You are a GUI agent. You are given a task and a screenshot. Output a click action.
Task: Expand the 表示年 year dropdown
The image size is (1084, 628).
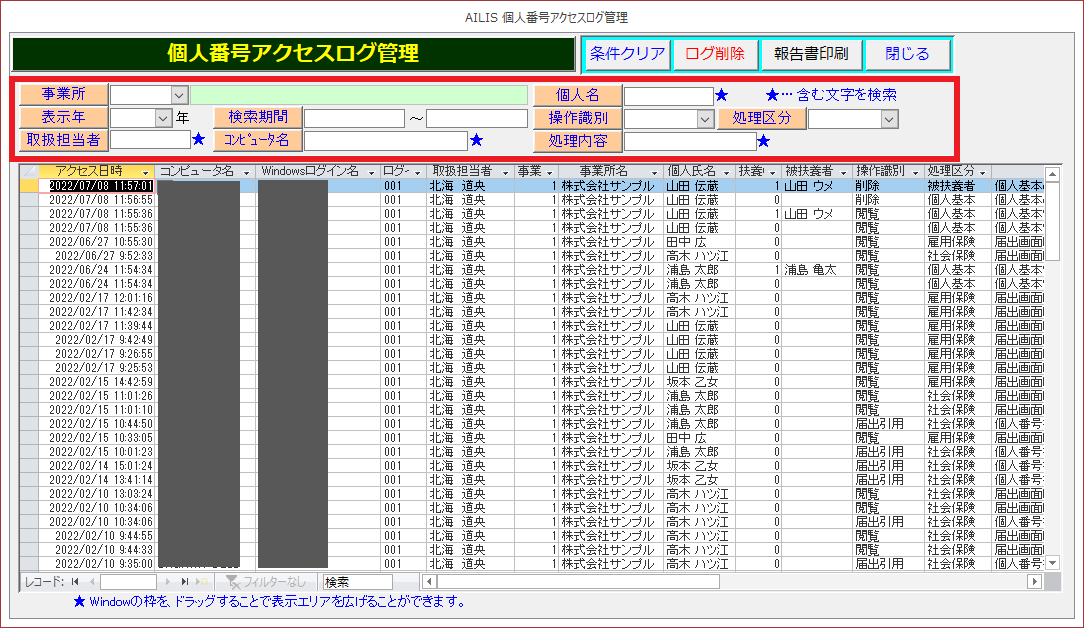(x=164, y=118)
